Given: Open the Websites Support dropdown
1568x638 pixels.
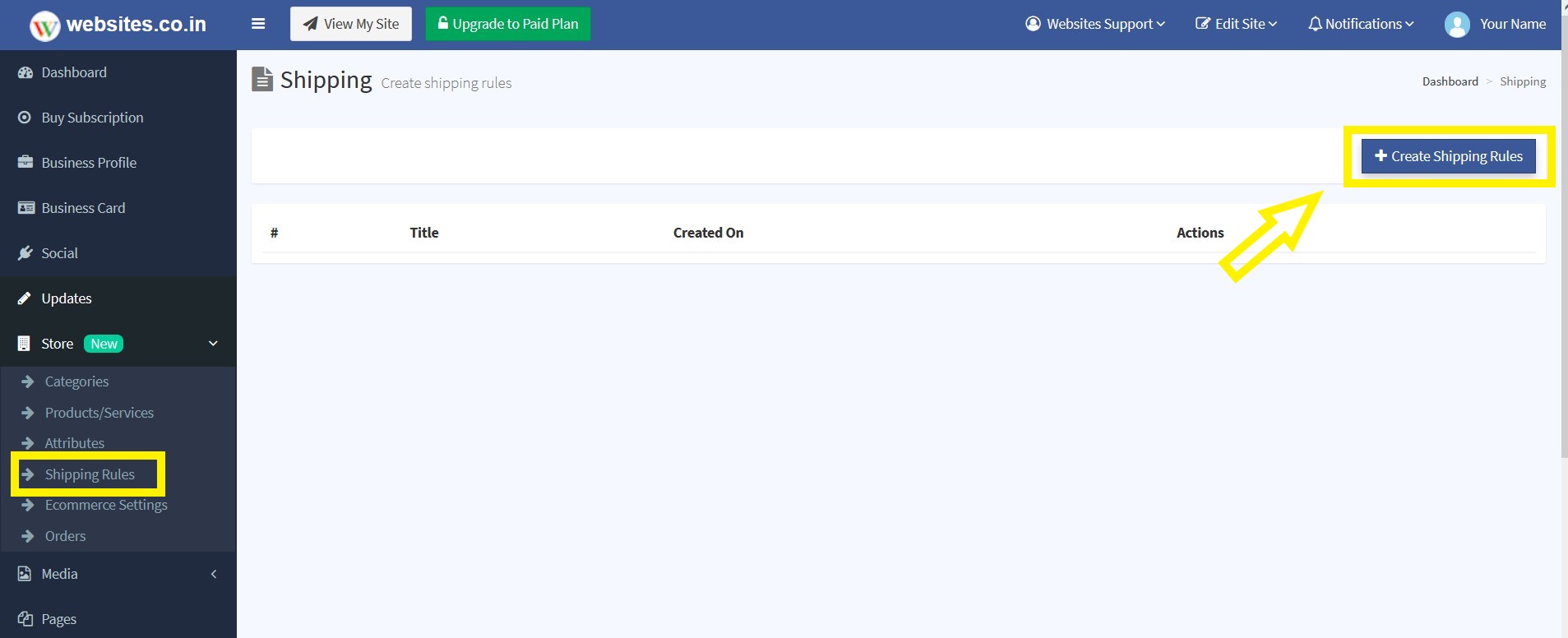Looking at the screenshot, I should tap(1095, 24).
